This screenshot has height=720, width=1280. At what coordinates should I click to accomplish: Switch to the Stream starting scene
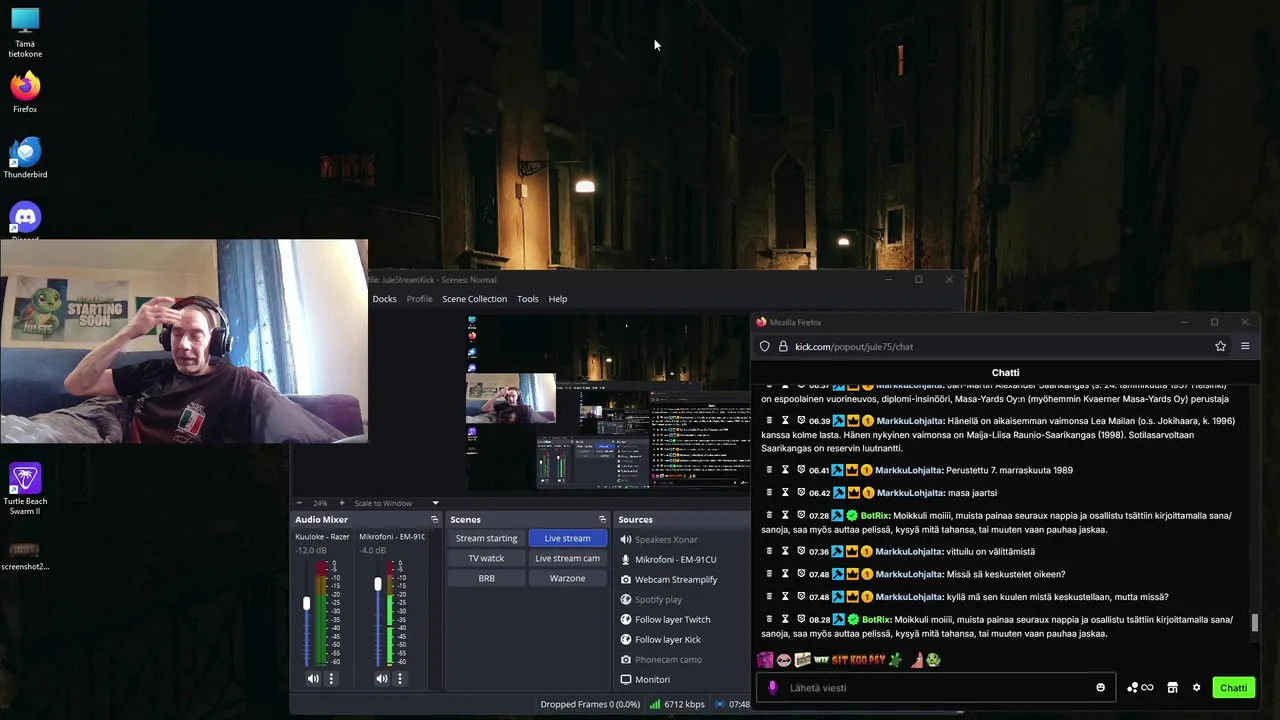click(x=486, y=538)
